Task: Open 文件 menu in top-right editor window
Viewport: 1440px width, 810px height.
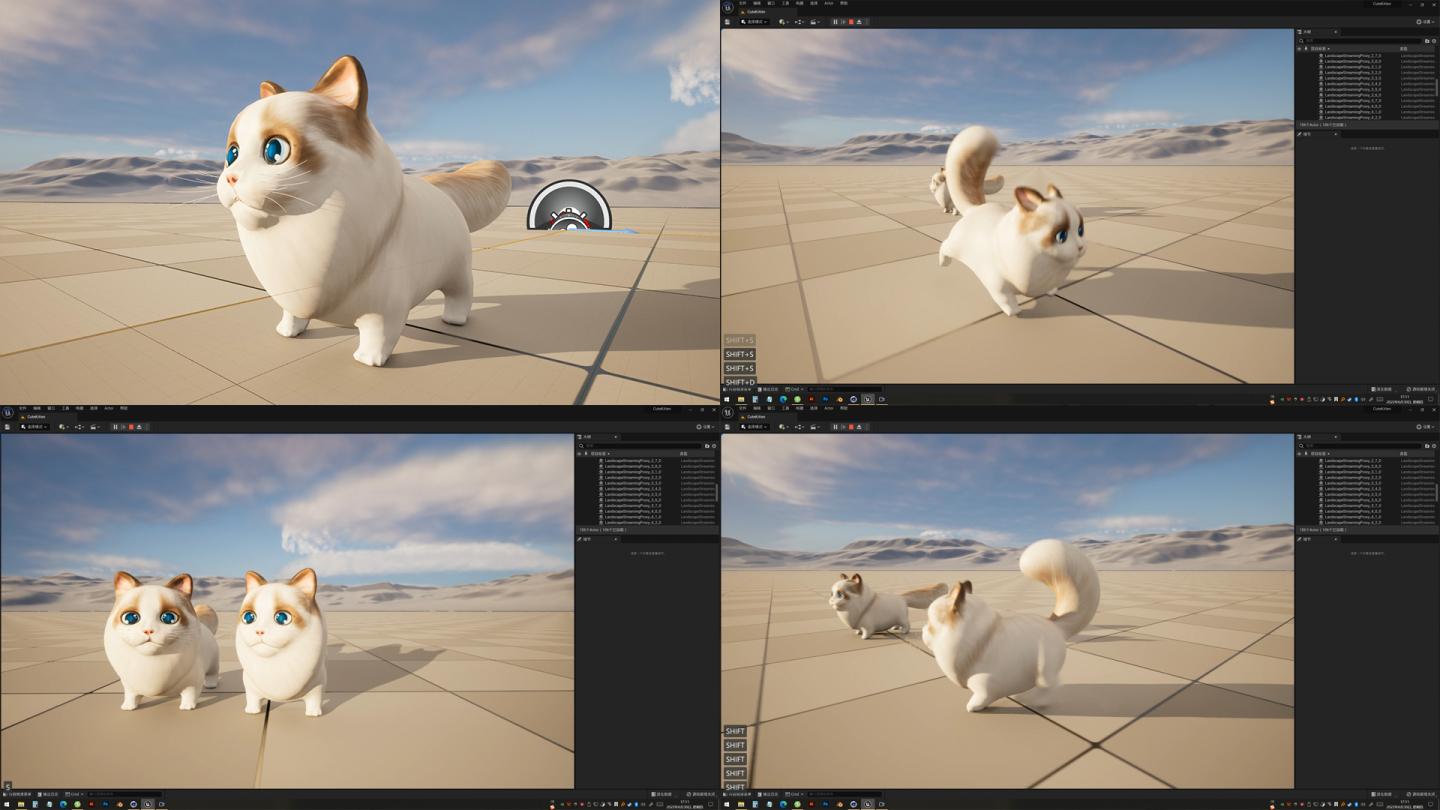Action: coord(742,3)
